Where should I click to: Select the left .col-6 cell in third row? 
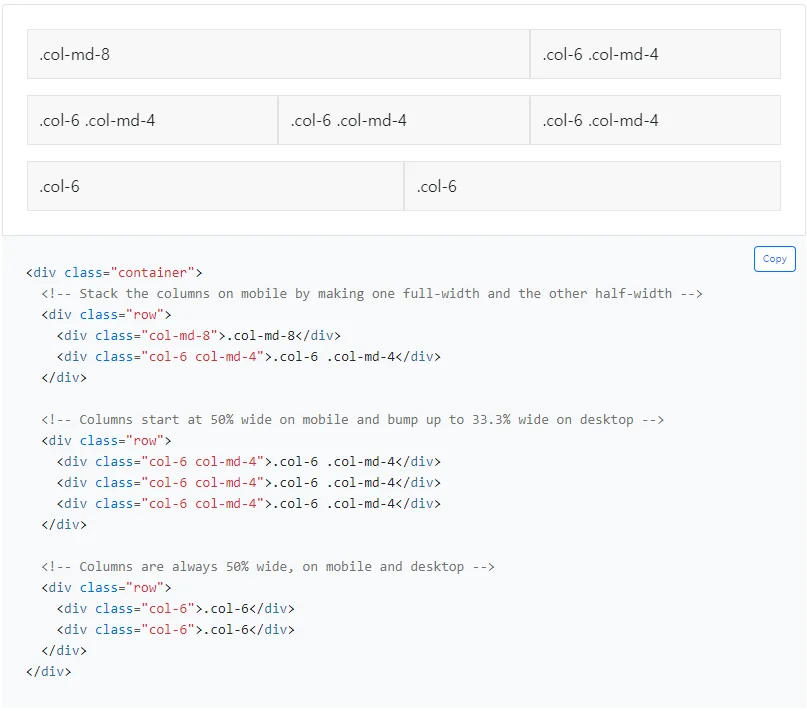[215, 187]
